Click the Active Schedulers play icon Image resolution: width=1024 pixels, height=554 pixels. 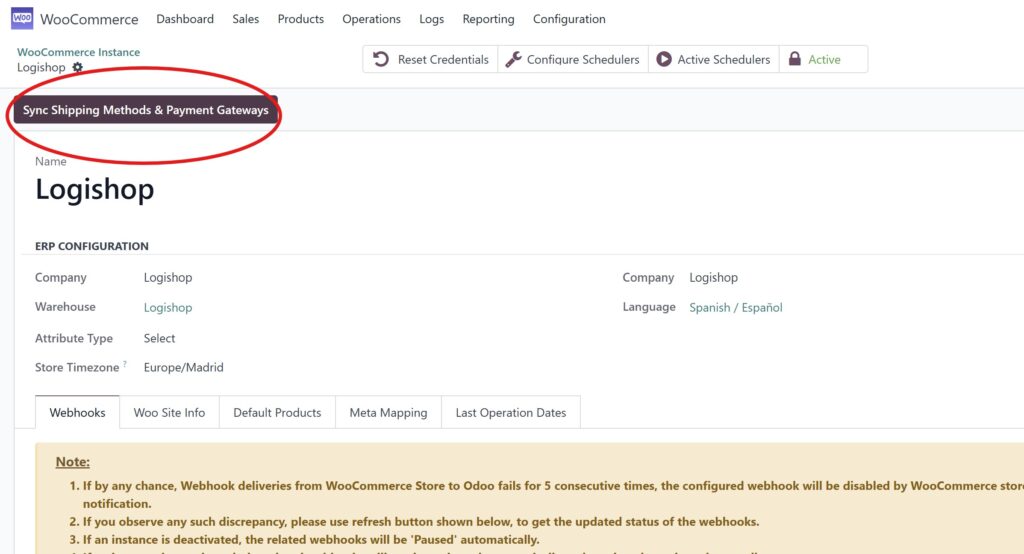664,59
